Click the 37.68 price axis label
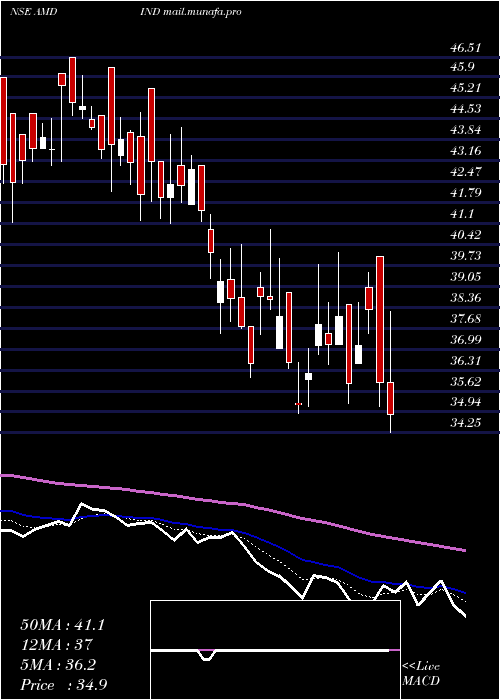The height and width of the screenshot is (700, 500). click(465, 319)
